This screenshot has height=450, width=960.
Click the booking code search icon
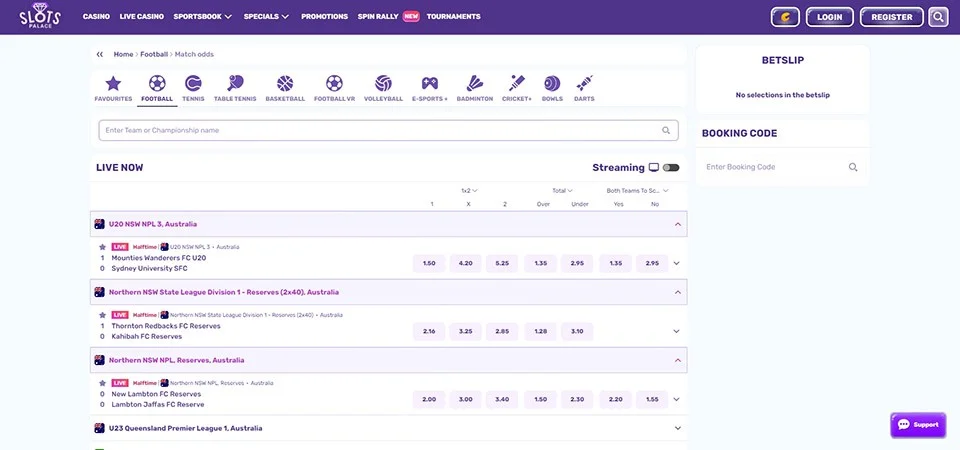click(853, 167)
